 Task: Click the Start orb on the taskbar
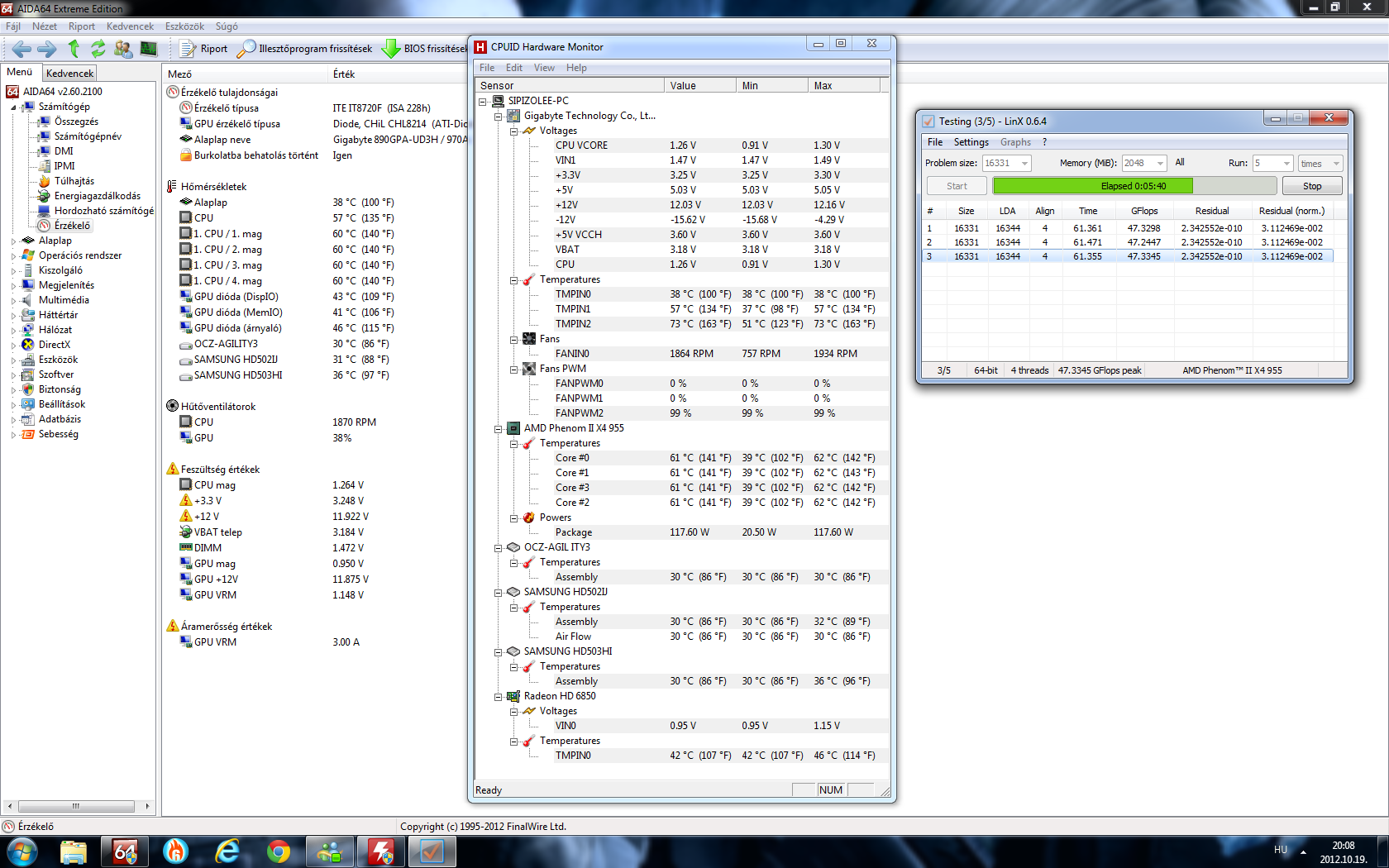22,851
